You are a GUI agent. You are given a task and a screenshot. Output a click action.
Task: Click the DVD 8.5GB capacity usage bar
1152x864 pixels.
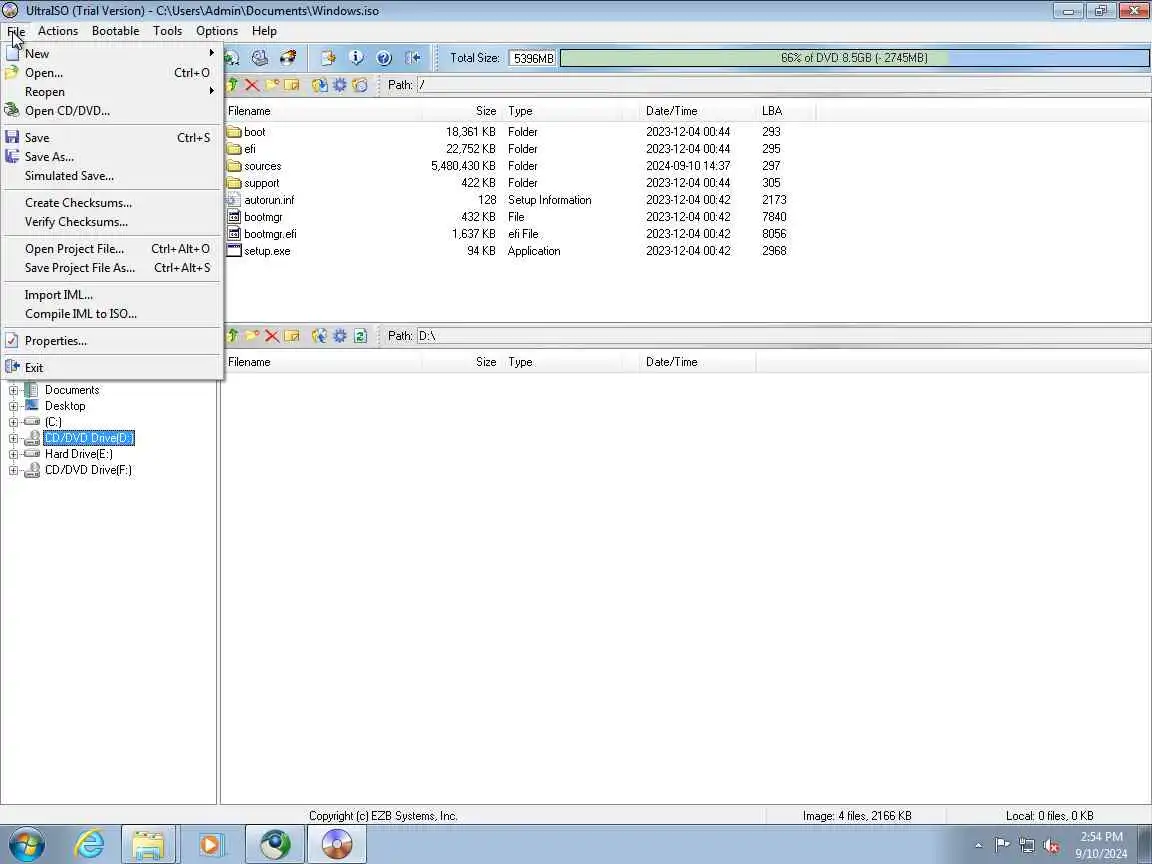(x=854, y=58)
